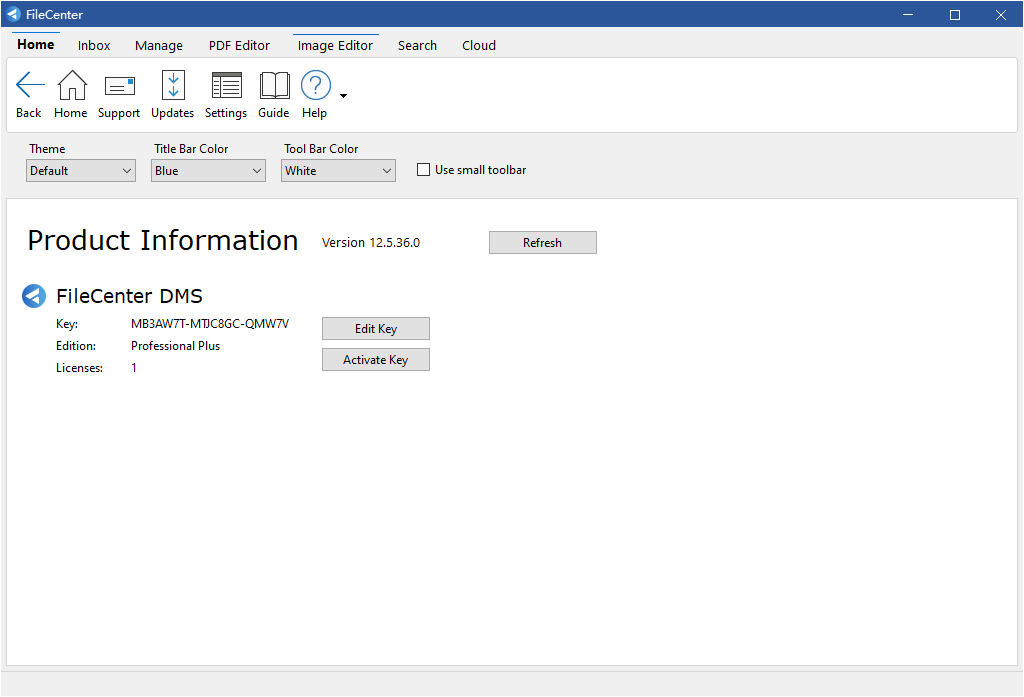Switch to the Inbox tab
1024x697 pixels.
point(94,46)
